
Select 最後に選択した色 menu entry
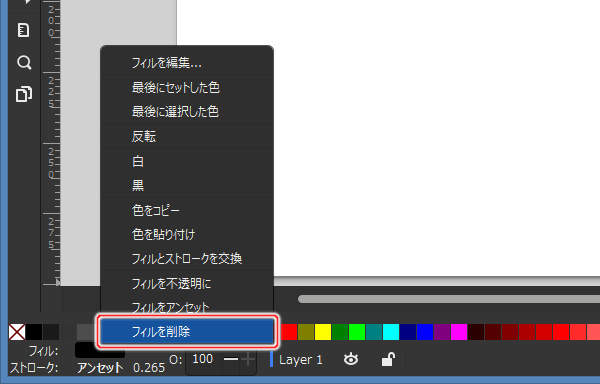187,112
